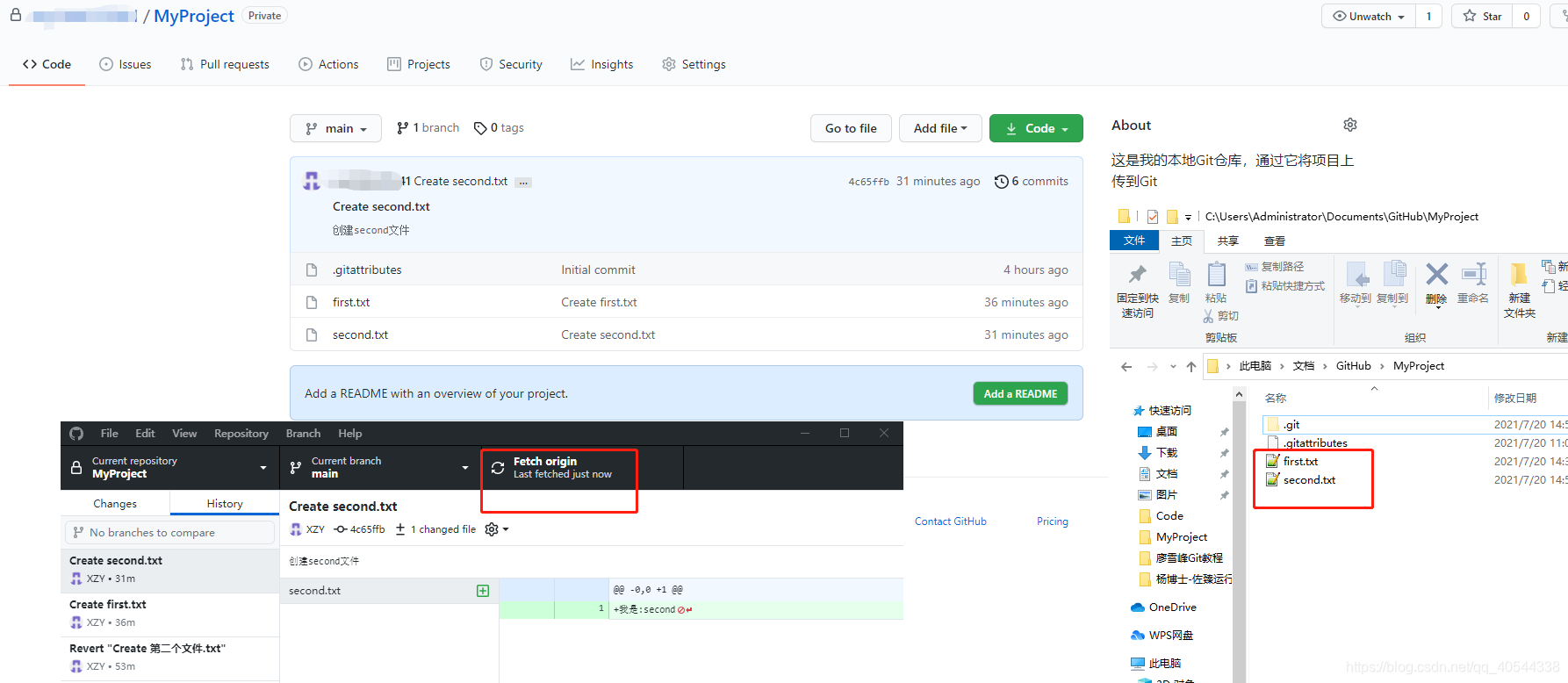Click the 重命名 rename icon
Image resolution: width=1568 pixels, height=683 pixels.
(x=1474, y=274)
